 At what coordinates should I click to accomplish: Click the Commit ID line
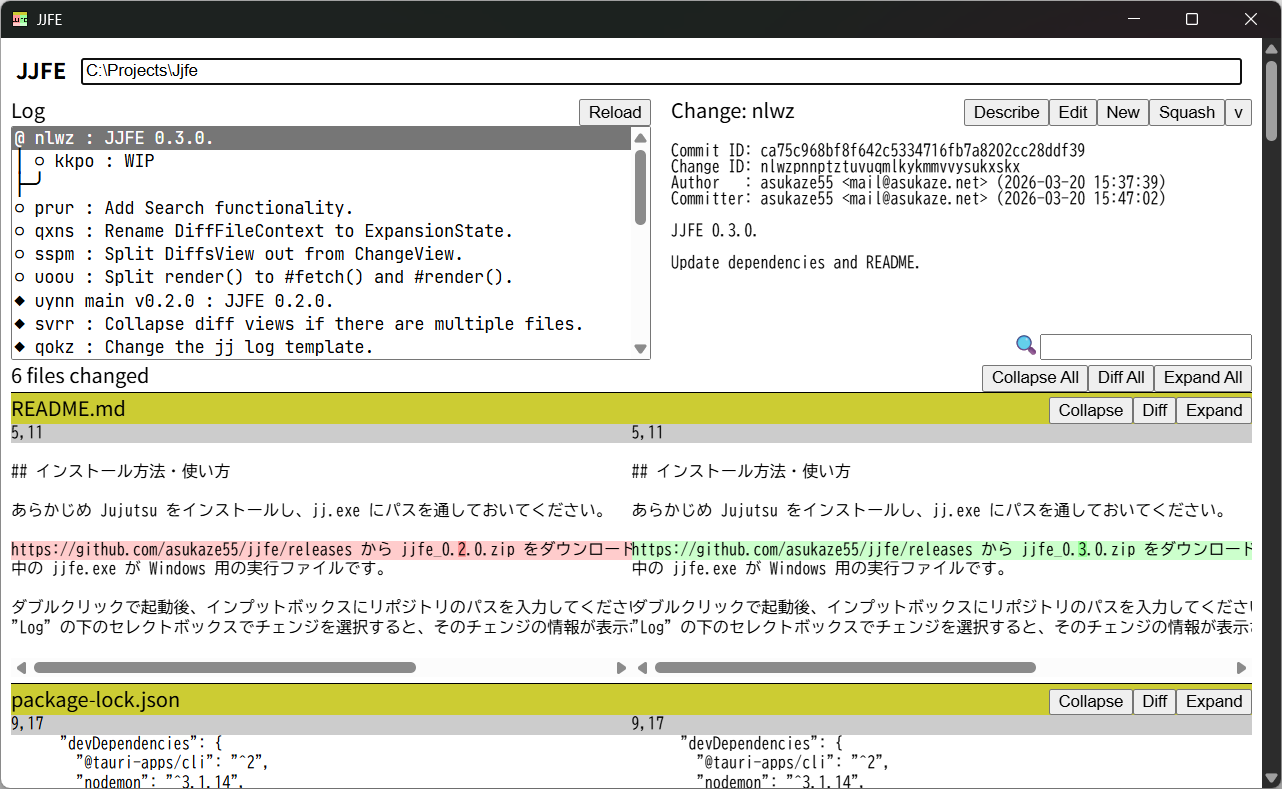(x=877, y=151)
